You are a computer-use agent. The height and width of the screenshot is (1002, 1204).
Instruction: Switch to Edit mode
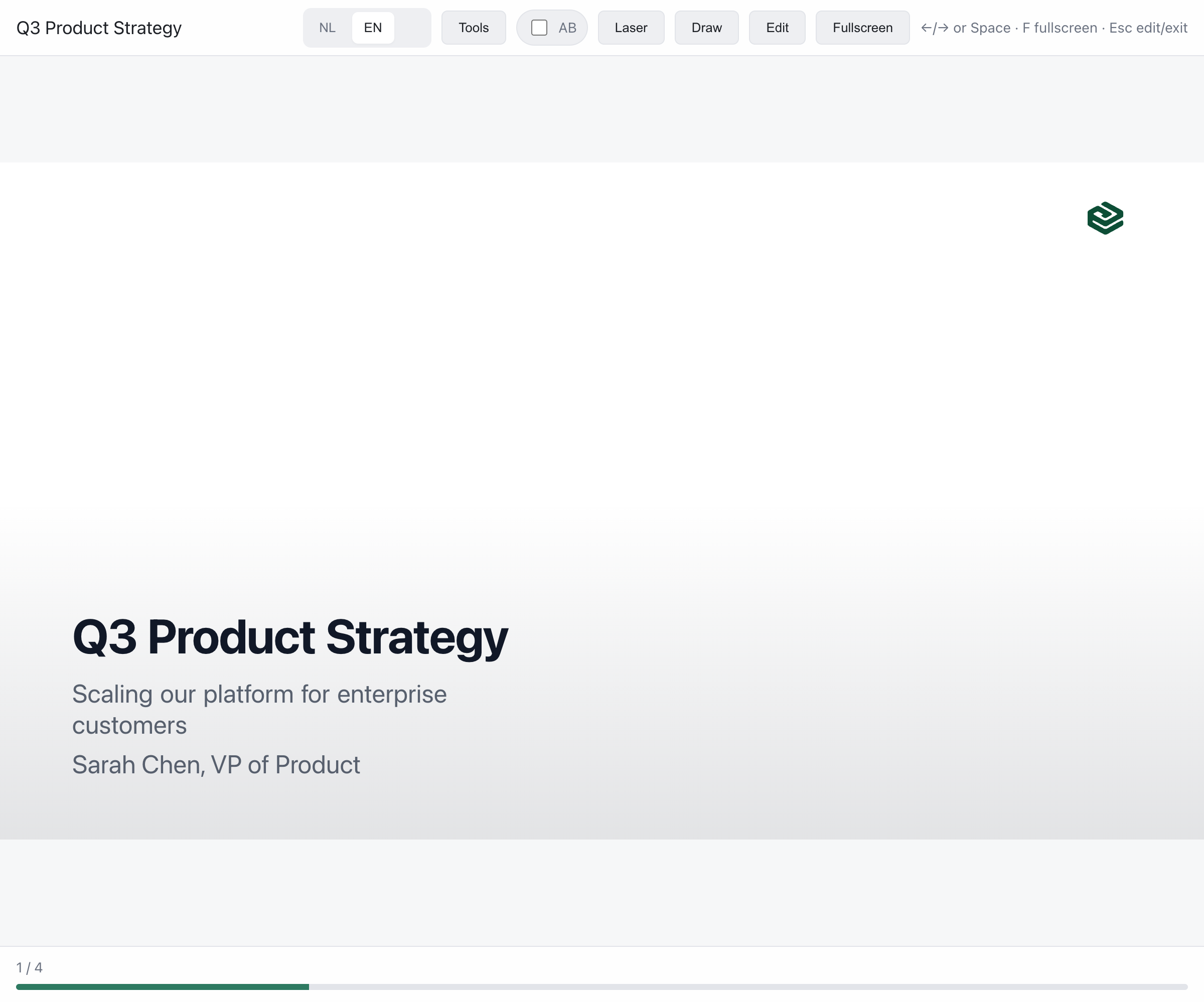[x=777, y=28]
